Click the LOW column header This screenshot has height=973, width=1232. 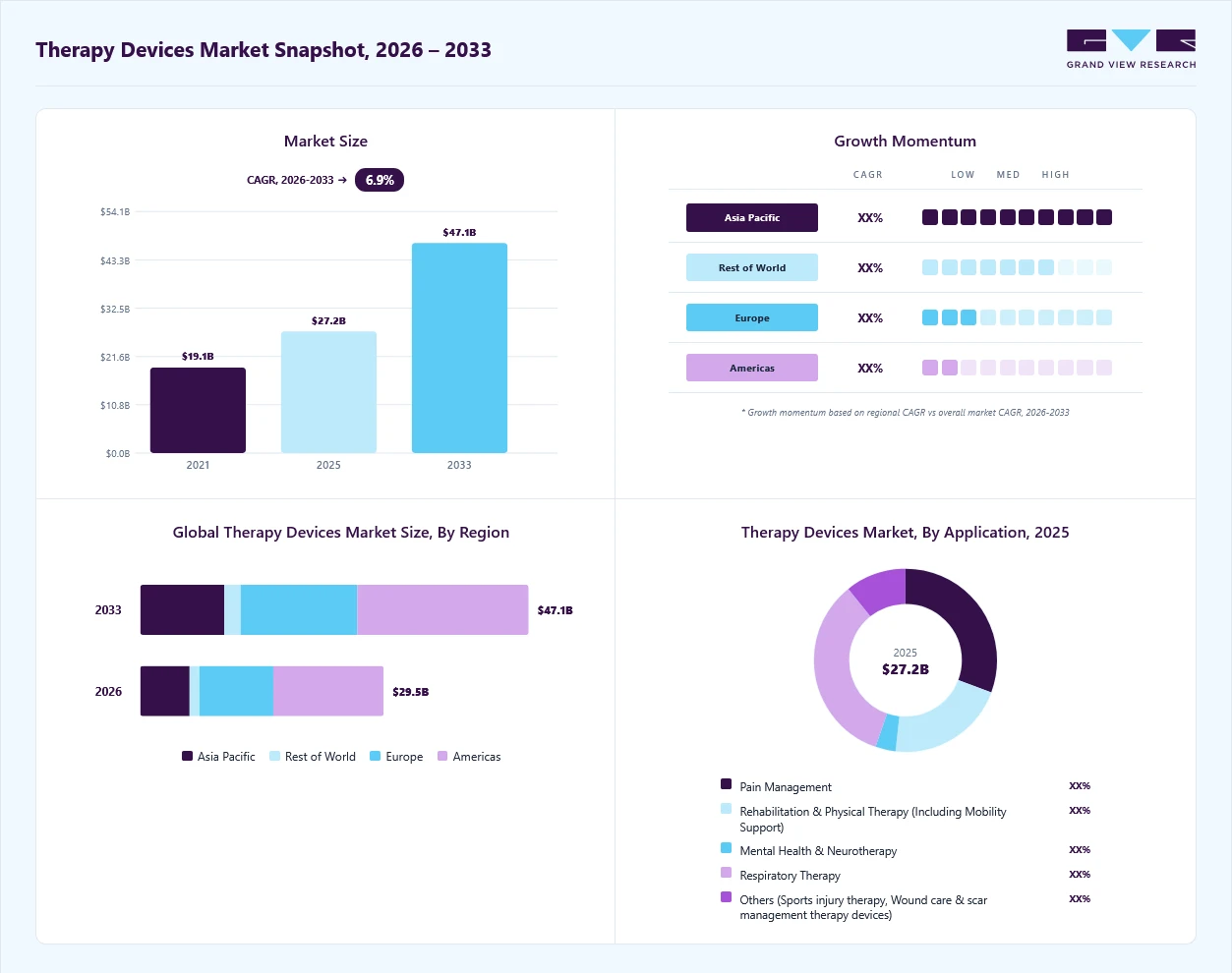963,175
